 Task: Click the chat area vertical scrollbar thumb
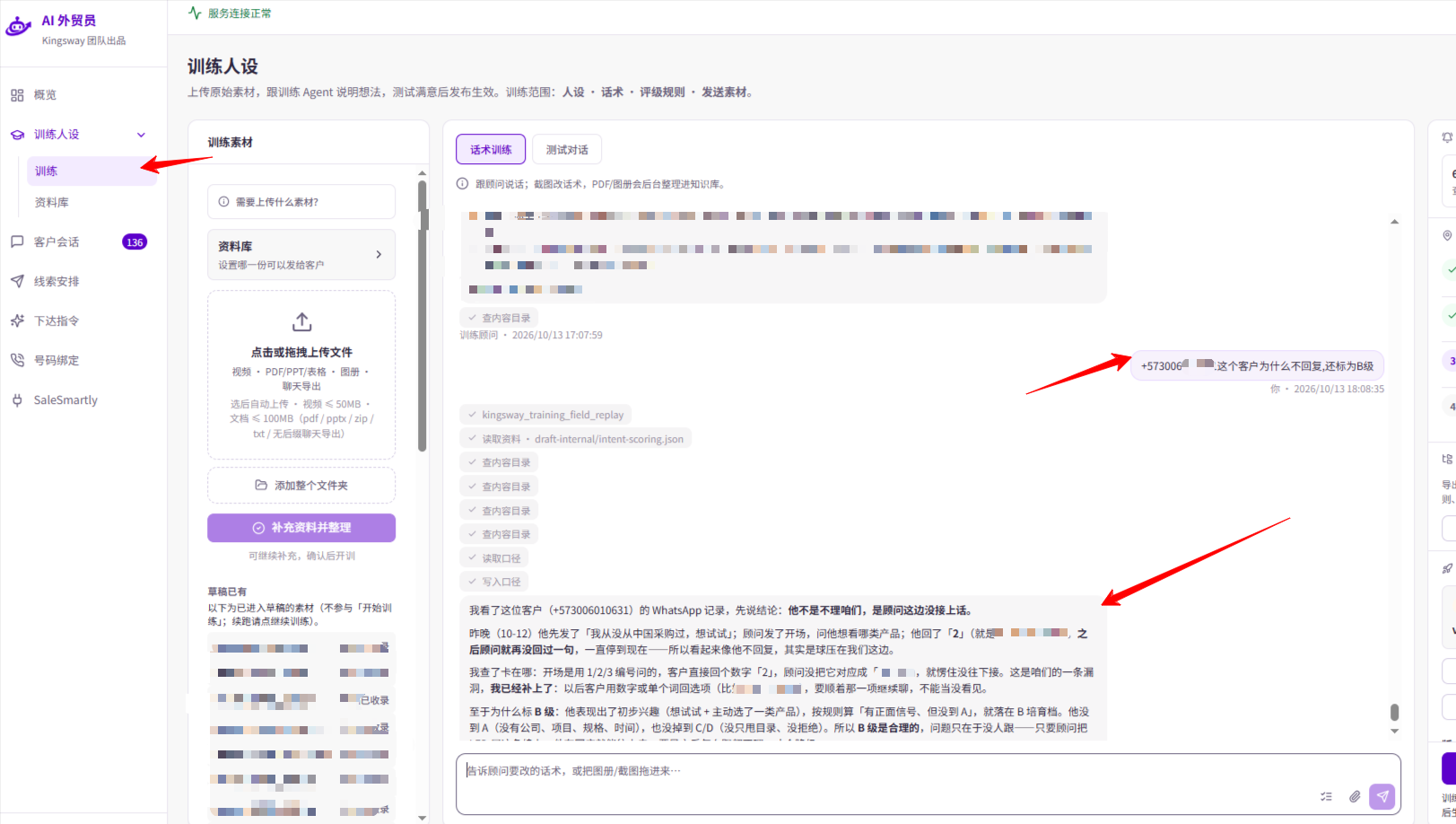pos(1394,712)
